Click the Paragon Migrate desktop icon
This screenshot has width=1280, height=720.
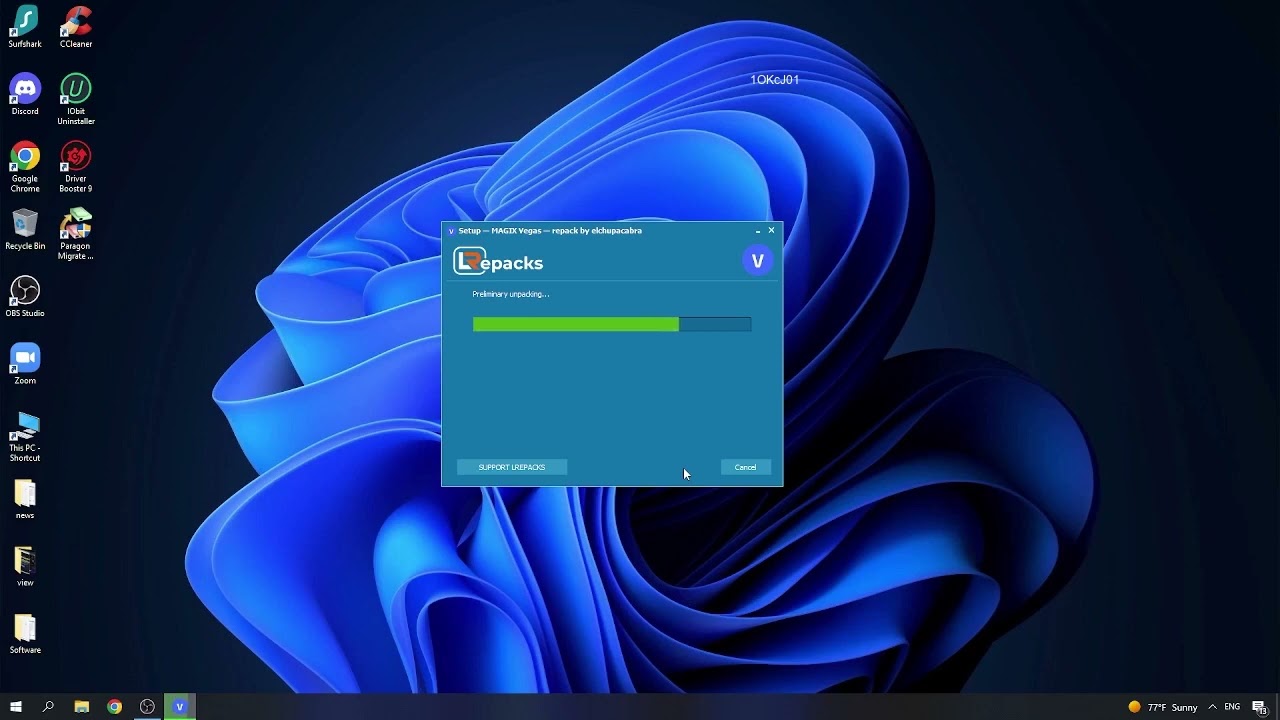click(76, 234)
